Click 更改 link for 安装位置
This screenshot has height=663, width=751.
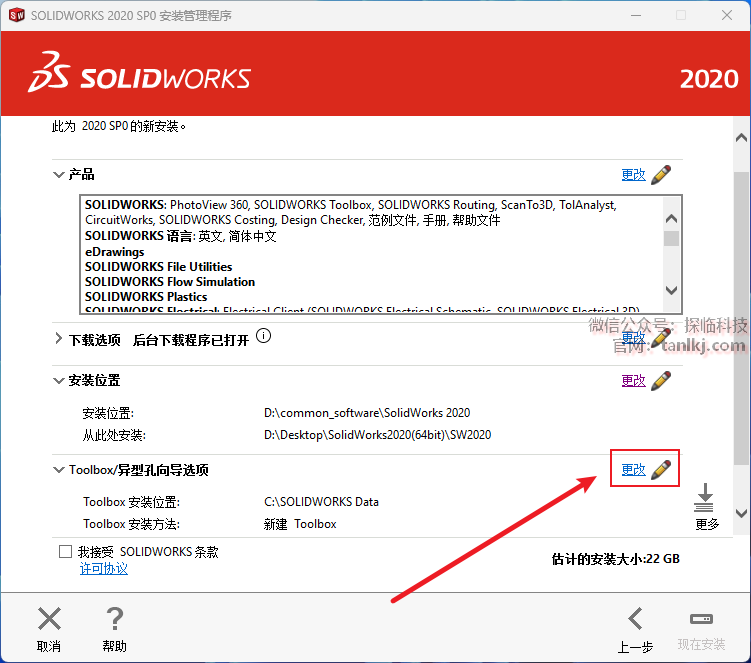tap(634, 381)
